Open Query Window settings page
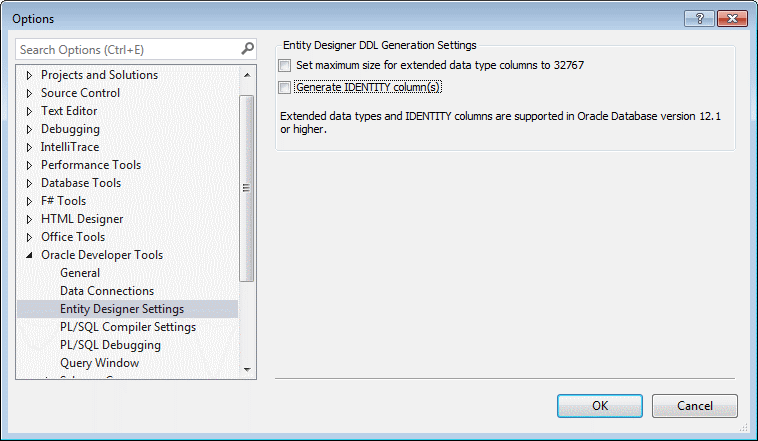The width and height of the screenshot is (758, 441). pos(99,363)
